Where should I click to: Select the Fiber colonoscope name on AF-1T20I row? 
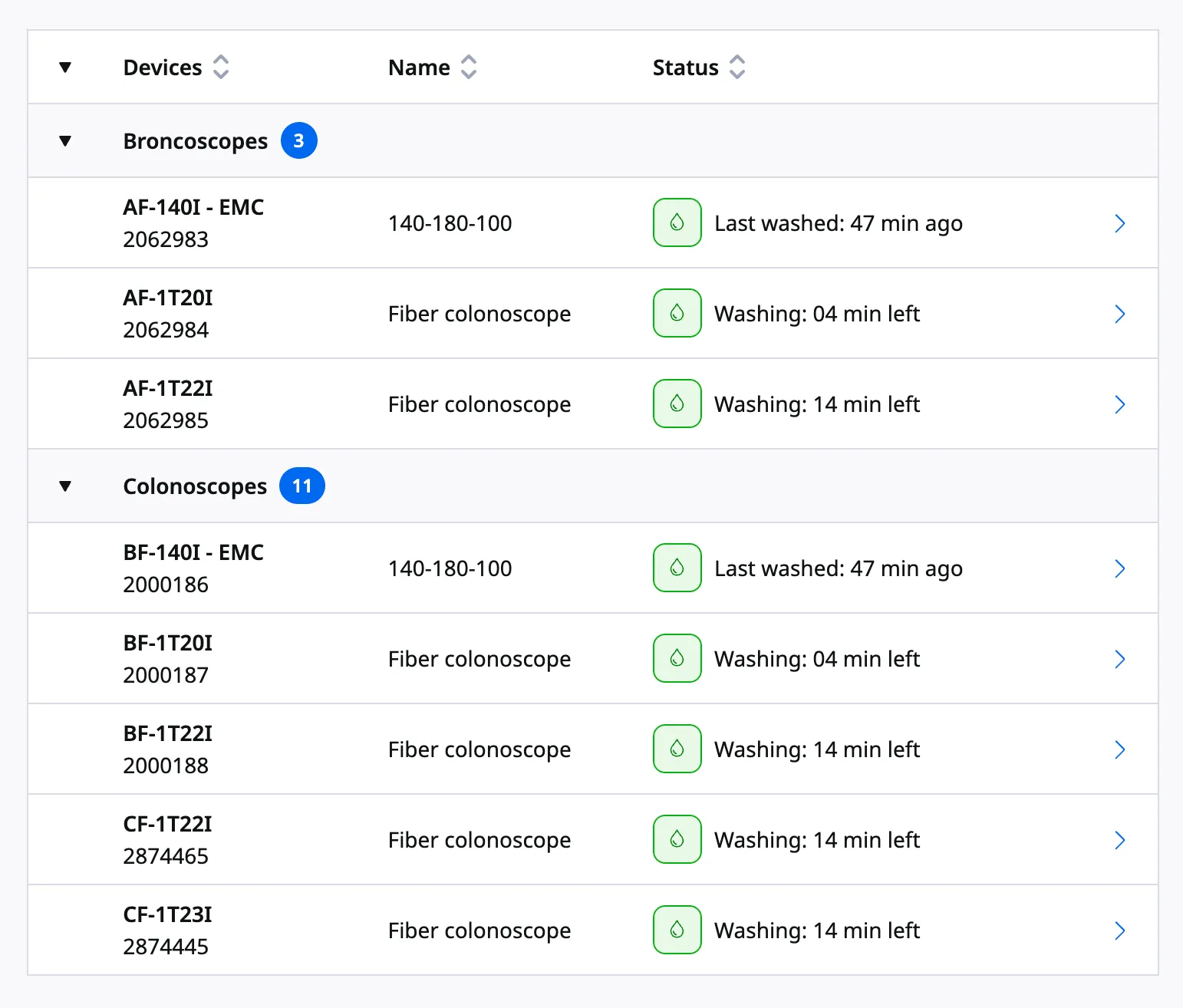479,313
